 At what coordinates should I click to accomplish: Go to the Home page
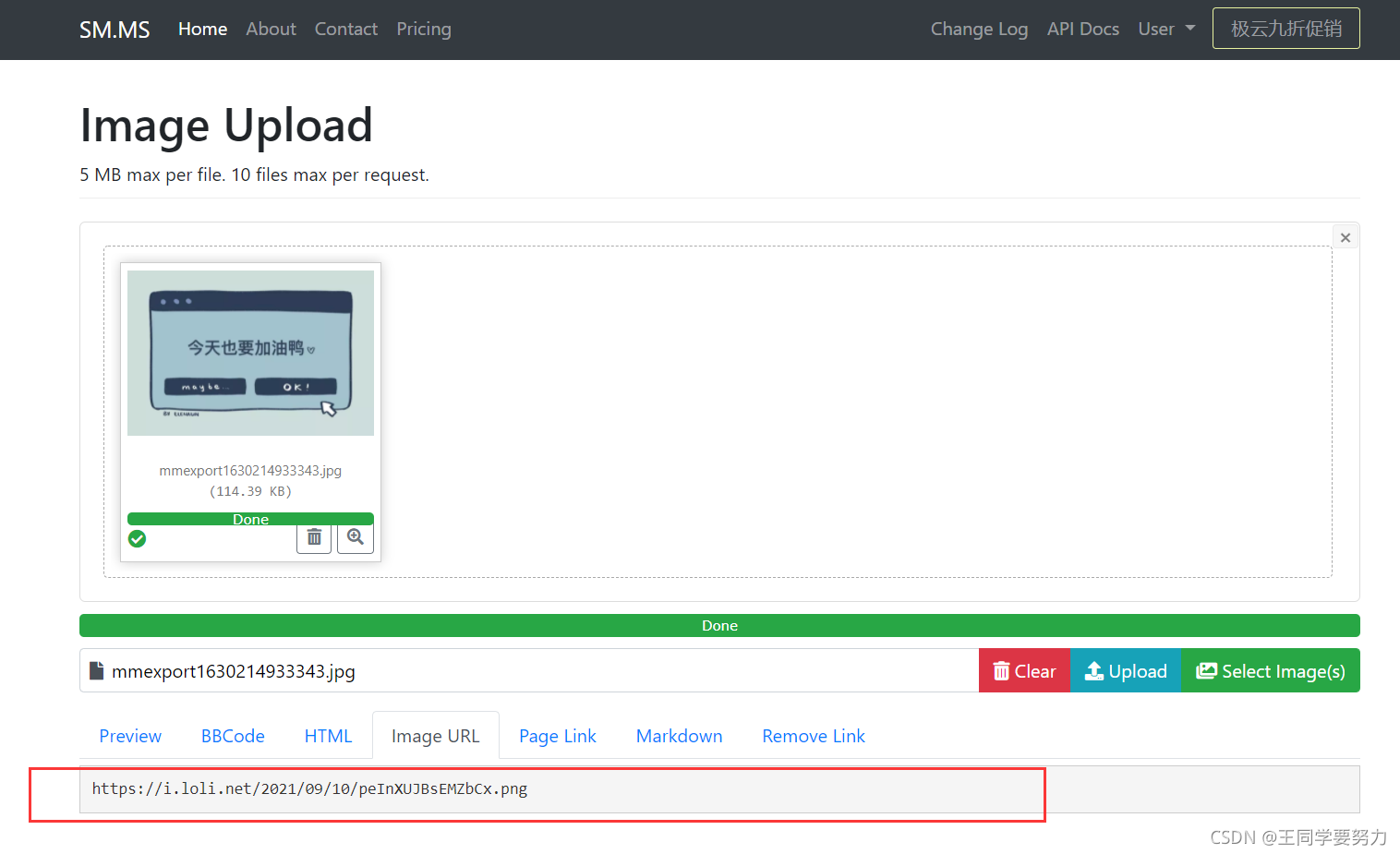(202, 29)
